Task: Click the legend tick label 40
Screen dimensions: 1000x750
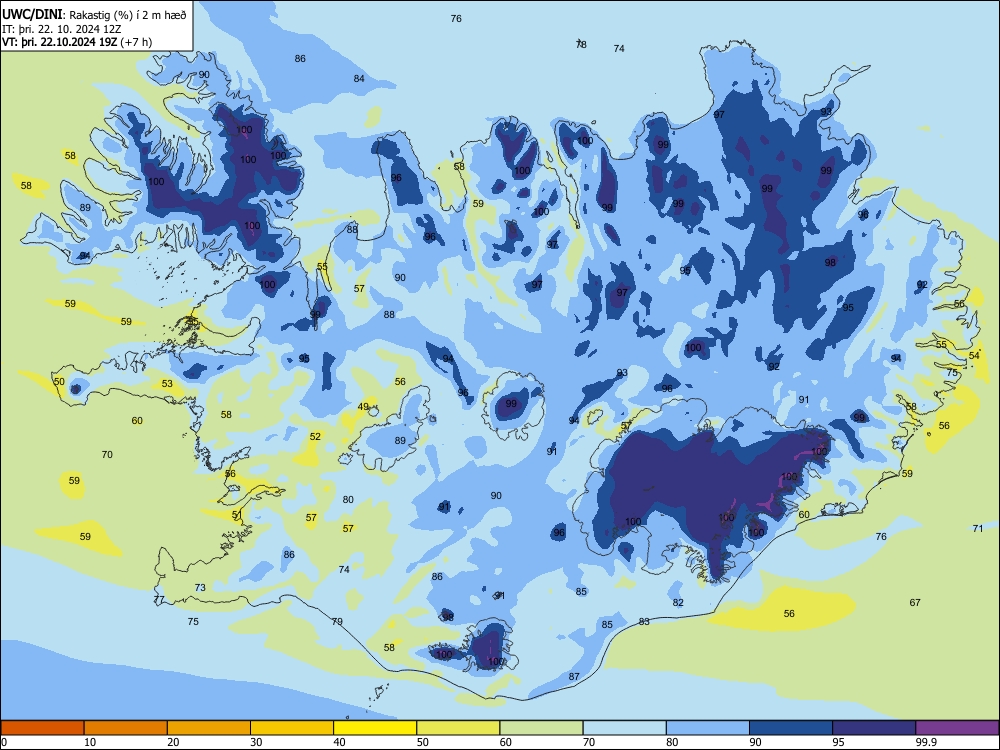Action: coord(340,742)
